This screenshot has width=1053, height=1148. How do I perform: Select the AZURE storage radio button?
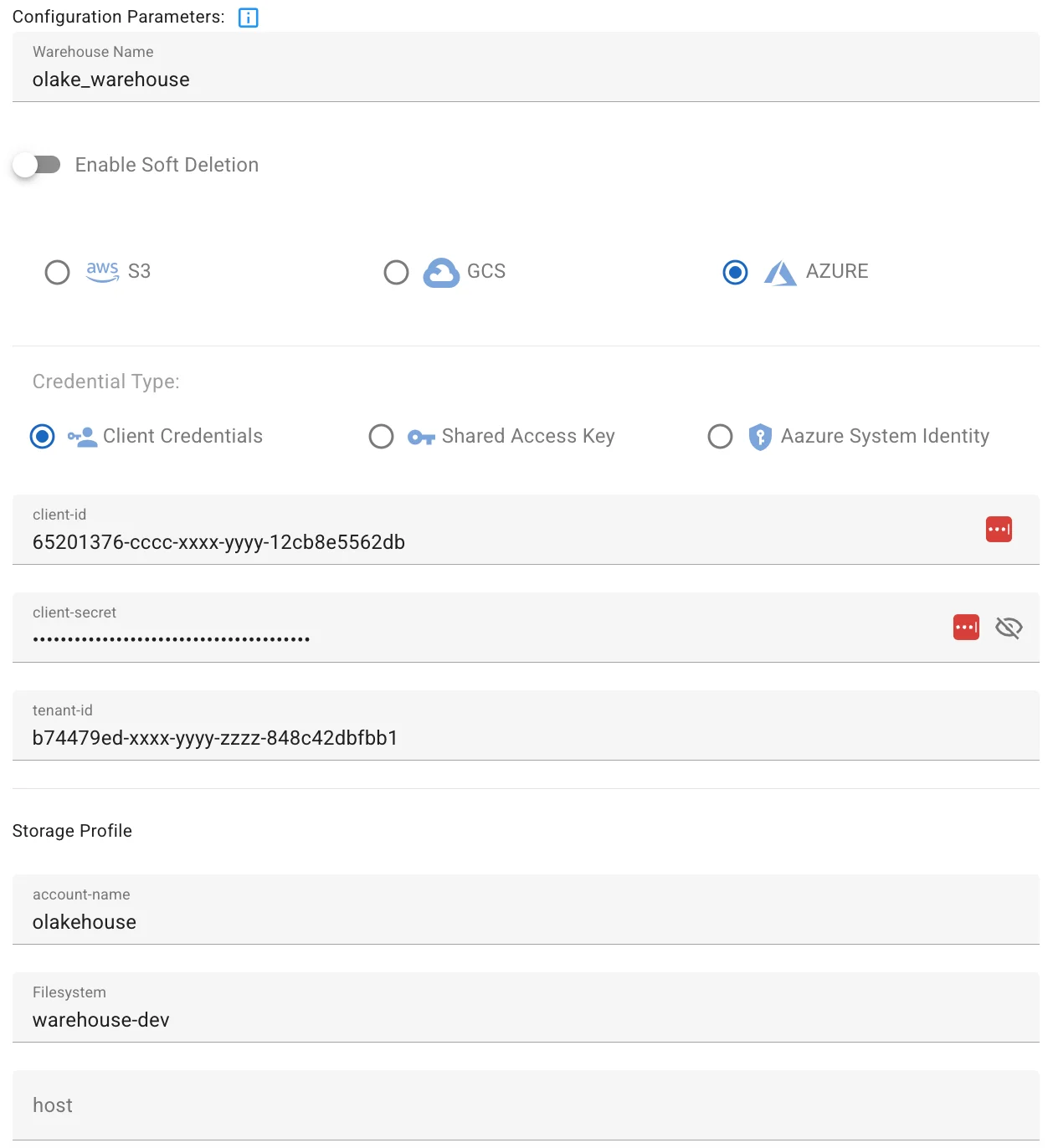point(735,272)
